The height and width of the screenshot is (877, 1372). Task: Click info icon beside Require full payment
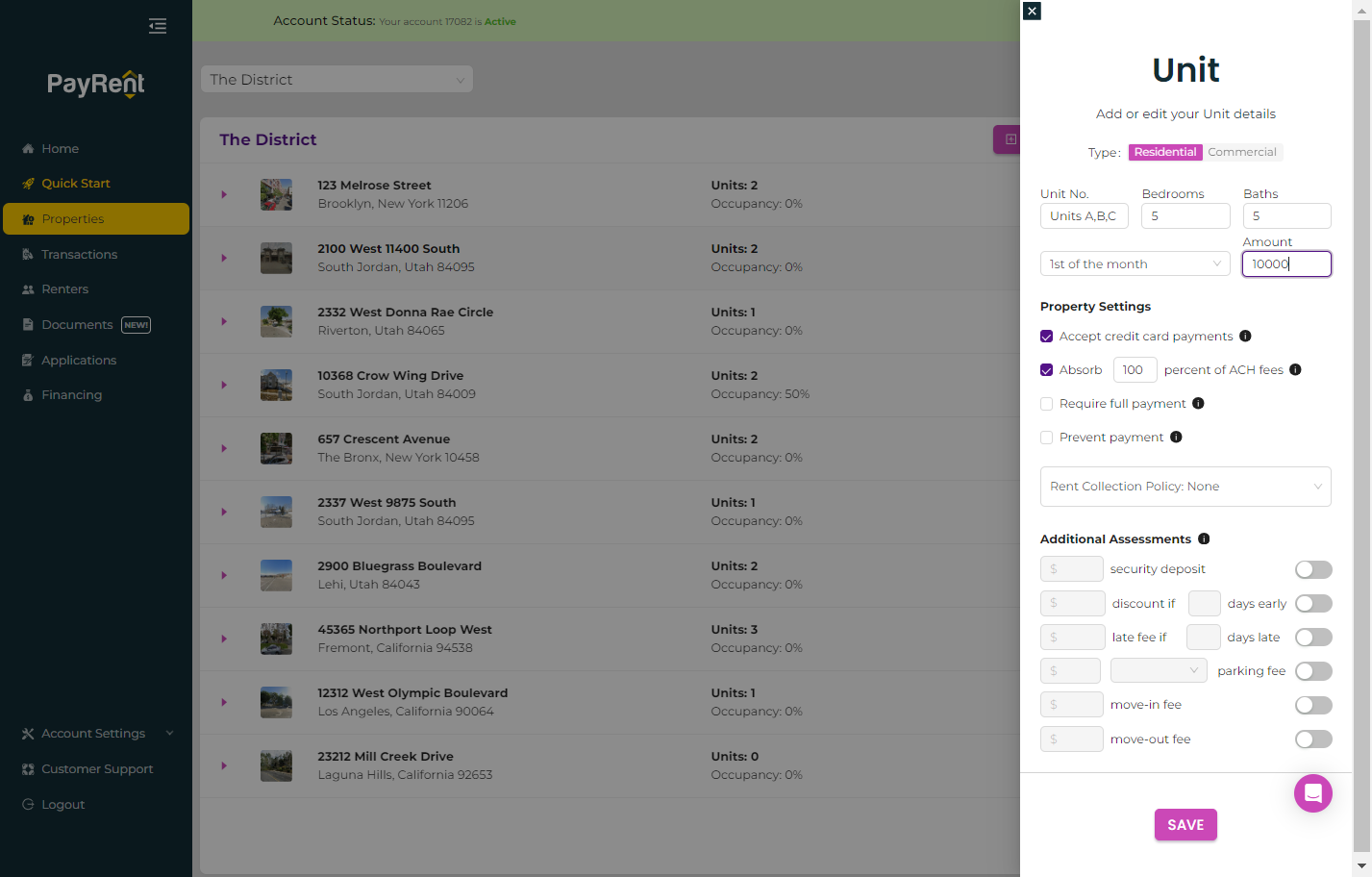pos(1198,404)
